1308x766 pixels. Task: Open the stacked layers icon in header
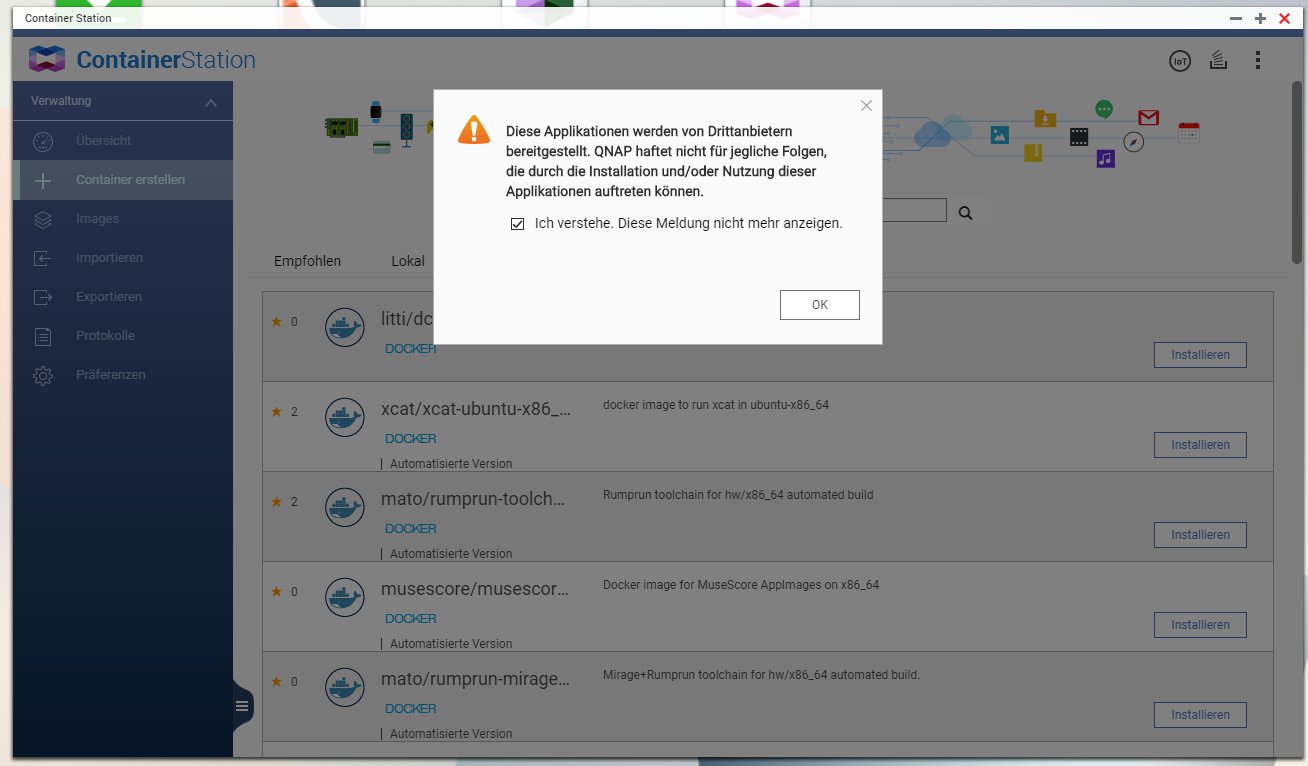1218,61
